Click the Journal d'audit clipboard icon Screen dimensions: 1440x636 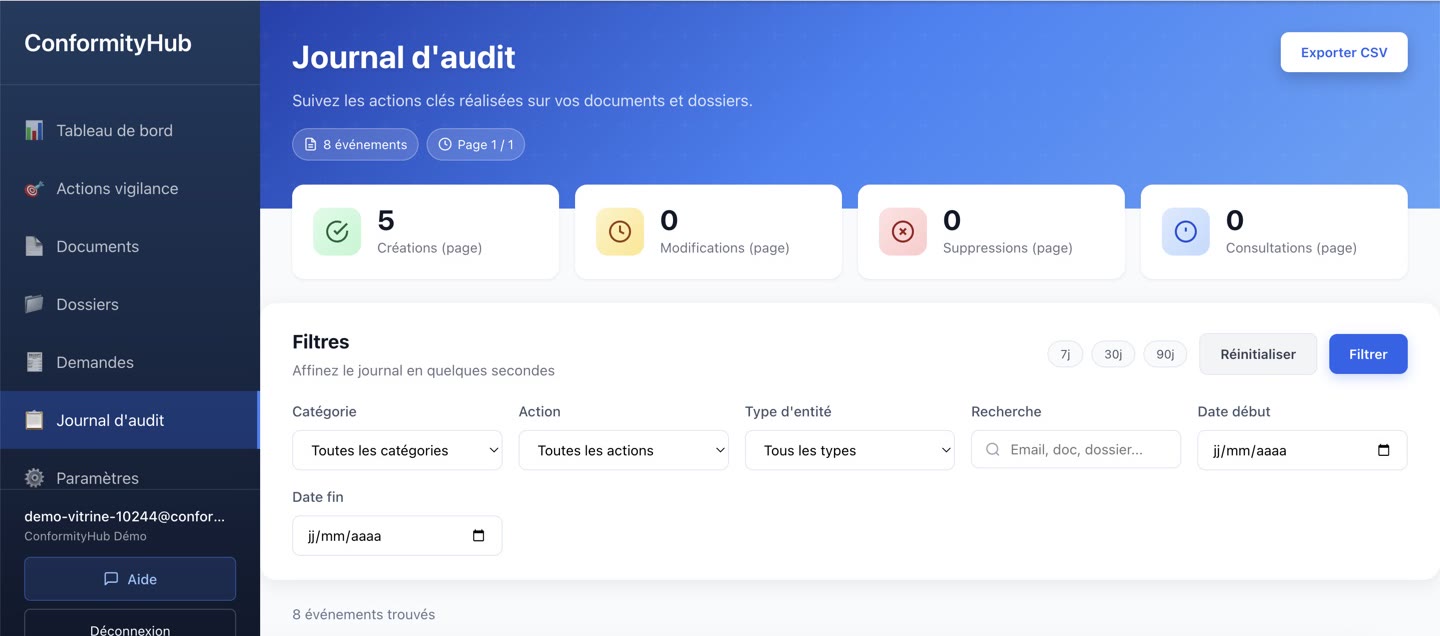34,420
